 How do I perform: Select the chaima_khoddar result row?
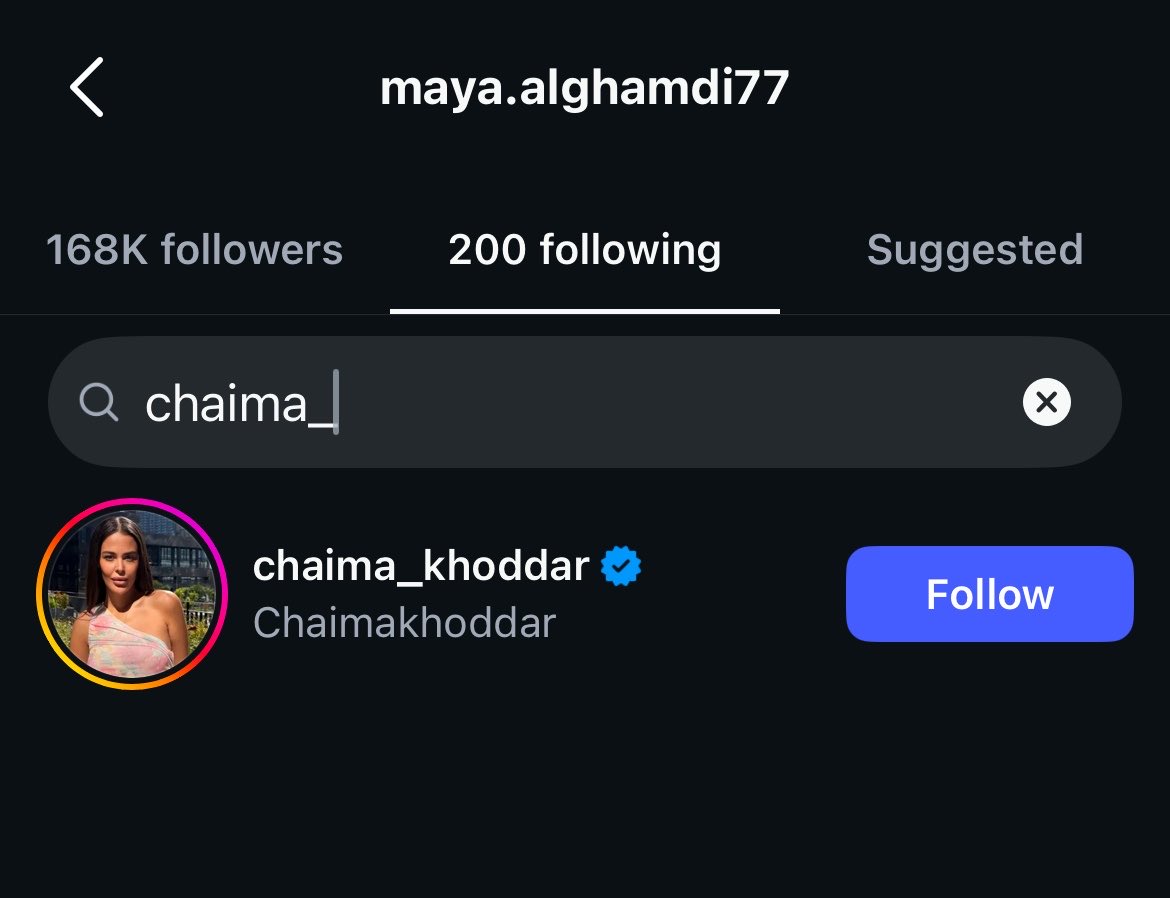[x=584, y=594]
